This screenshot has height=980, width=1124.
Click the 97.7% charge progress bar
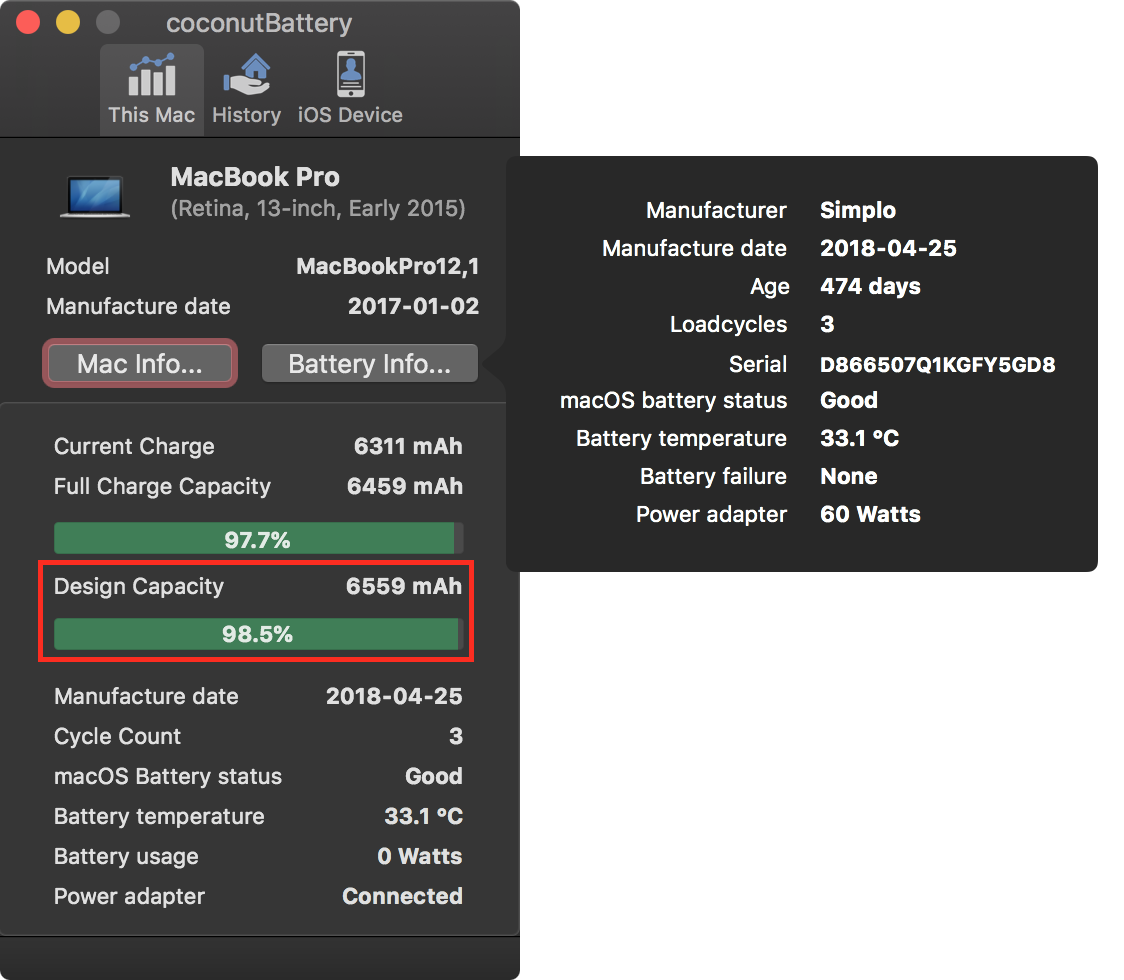coord(258,538)
